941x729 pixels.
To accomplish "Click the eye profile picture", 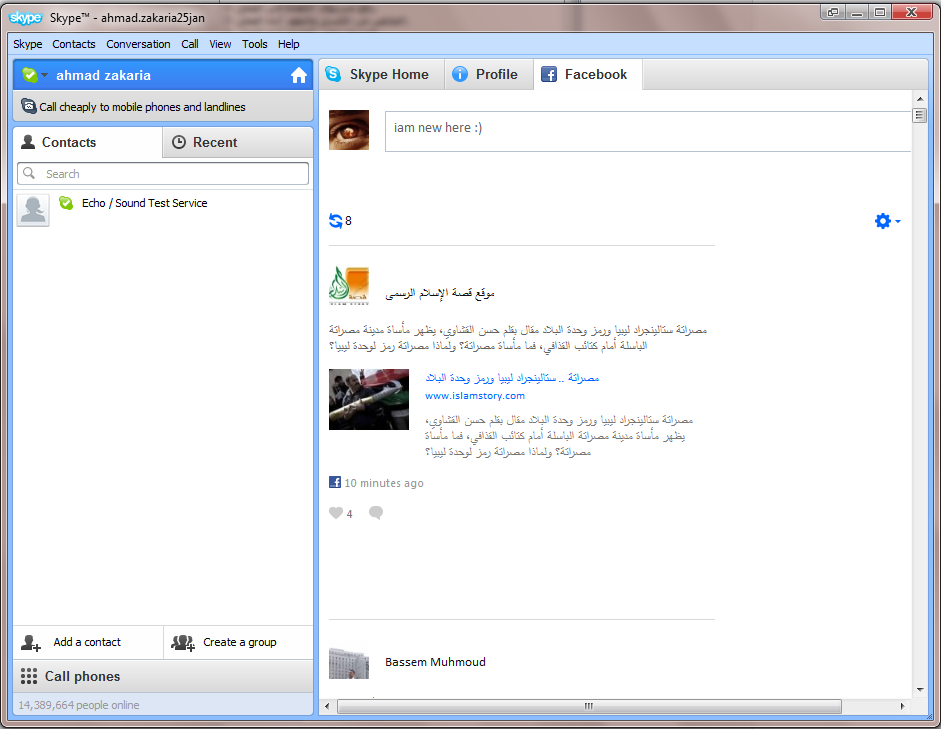I will click(349, 130).
